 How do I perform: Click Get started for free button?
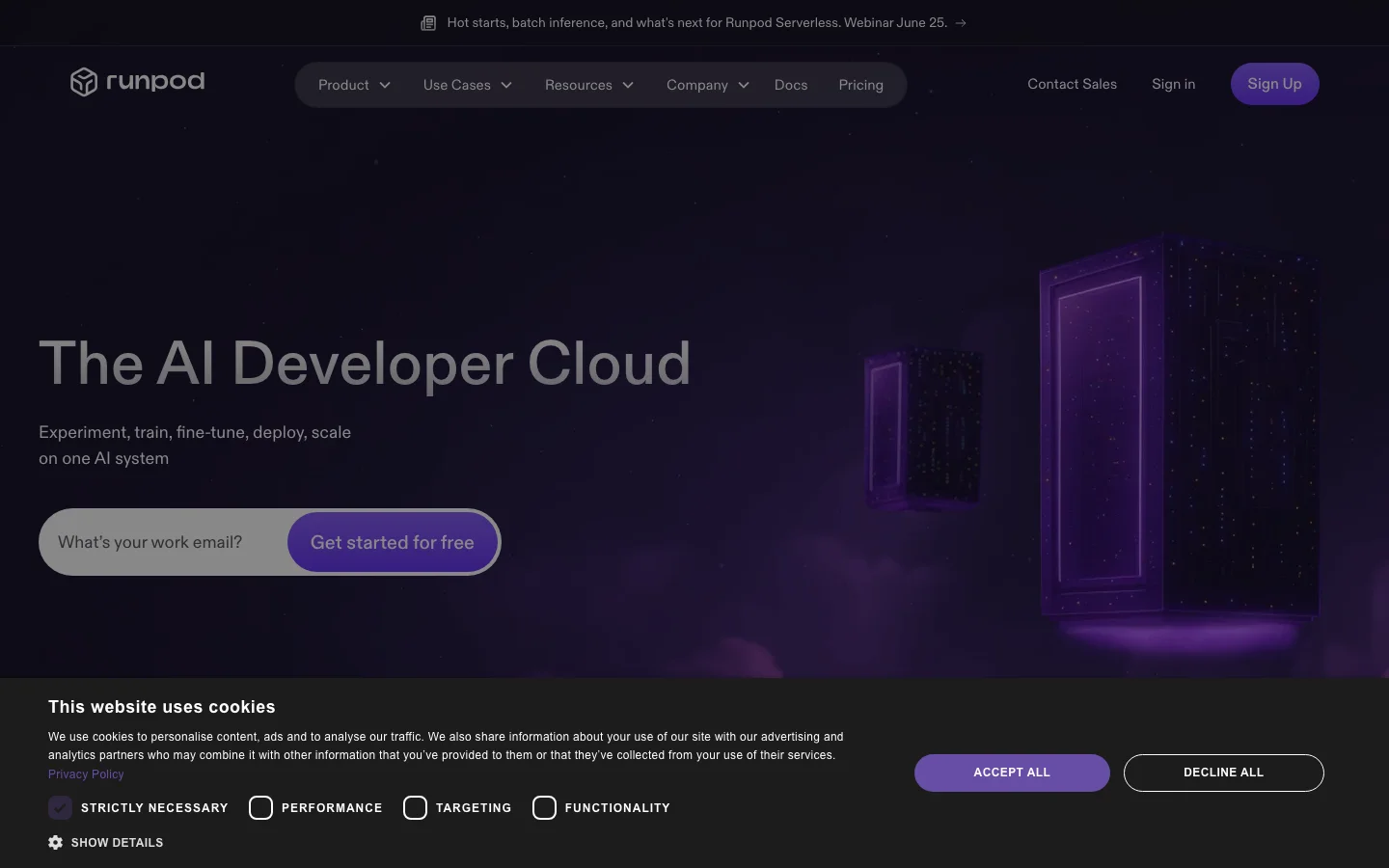pyautogui.click(x=392, y=542)
